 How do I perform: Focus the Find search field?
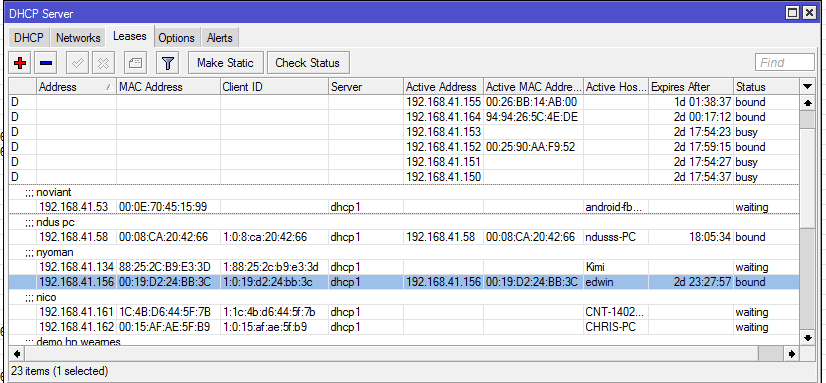pyautogui.click(x=785, y=63)
